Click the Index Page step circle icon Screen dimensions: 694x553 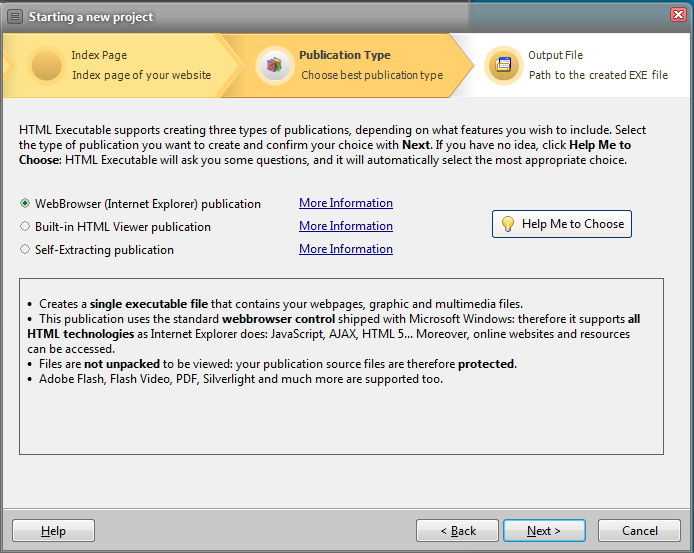click(x=46, y=66)
